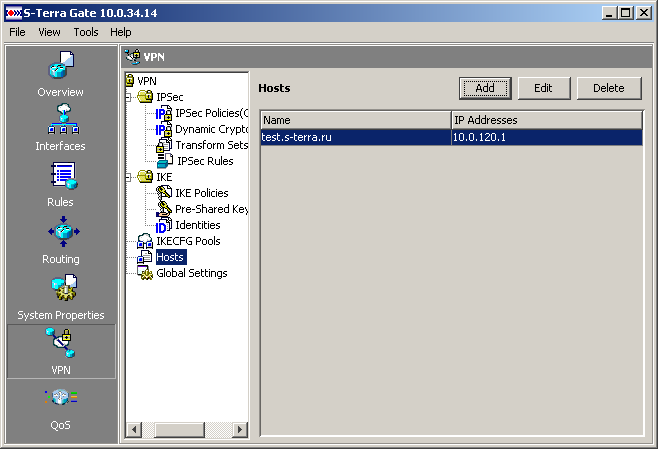Select Global Settings tree item
Viewport: 658px width, 449px height.
point(192,273)
